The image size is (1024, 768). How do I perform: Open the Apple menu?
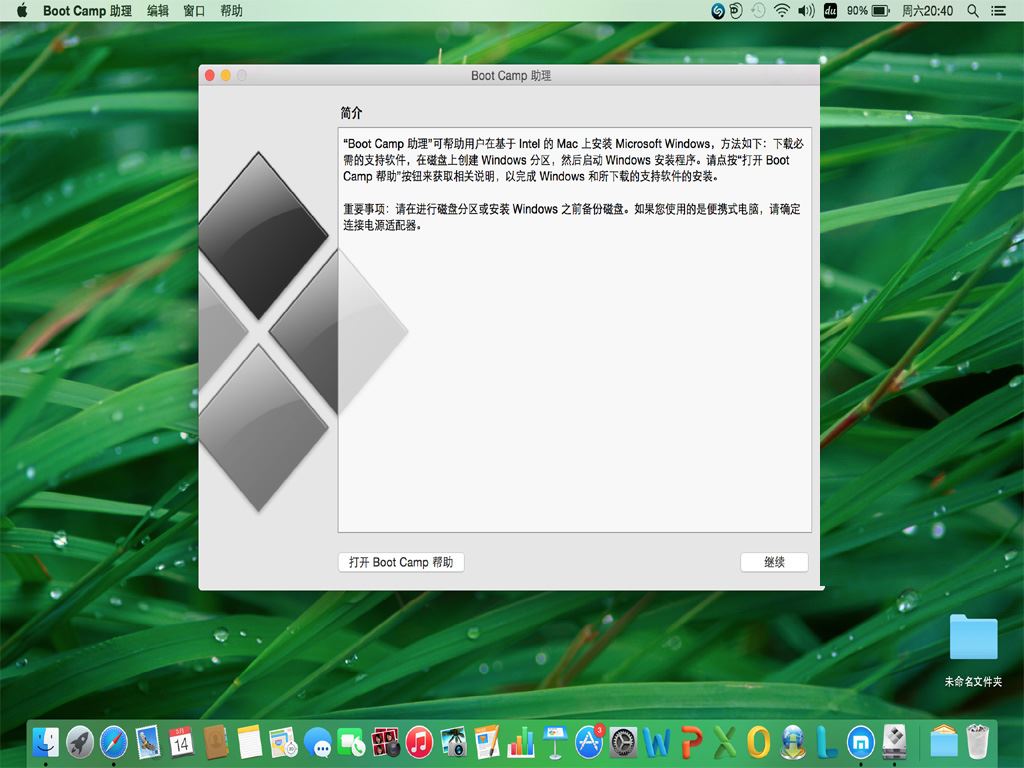22,10
